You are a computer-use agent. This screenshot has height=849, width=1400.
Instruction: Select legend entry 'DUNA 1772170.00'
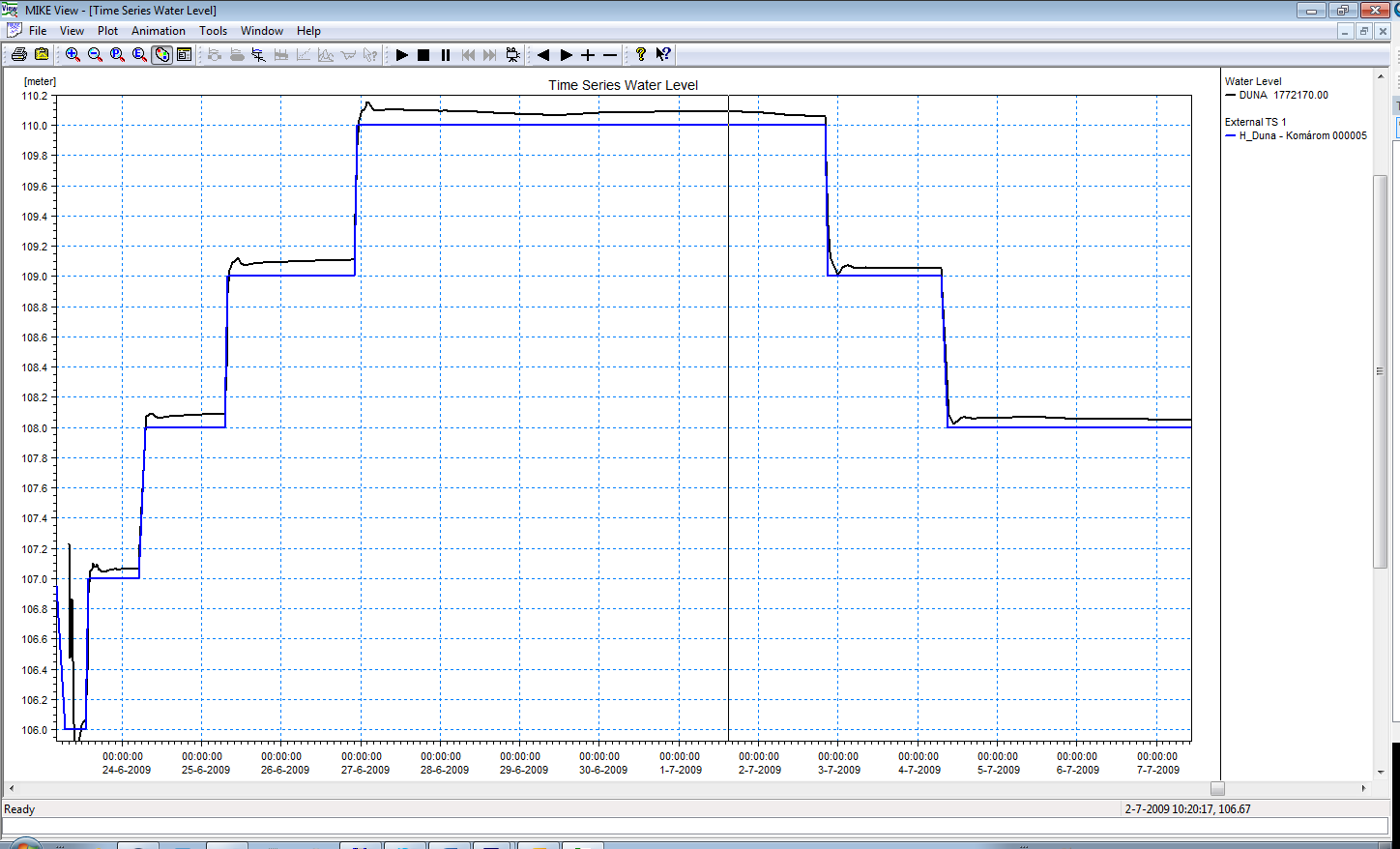pos(1276,95)
